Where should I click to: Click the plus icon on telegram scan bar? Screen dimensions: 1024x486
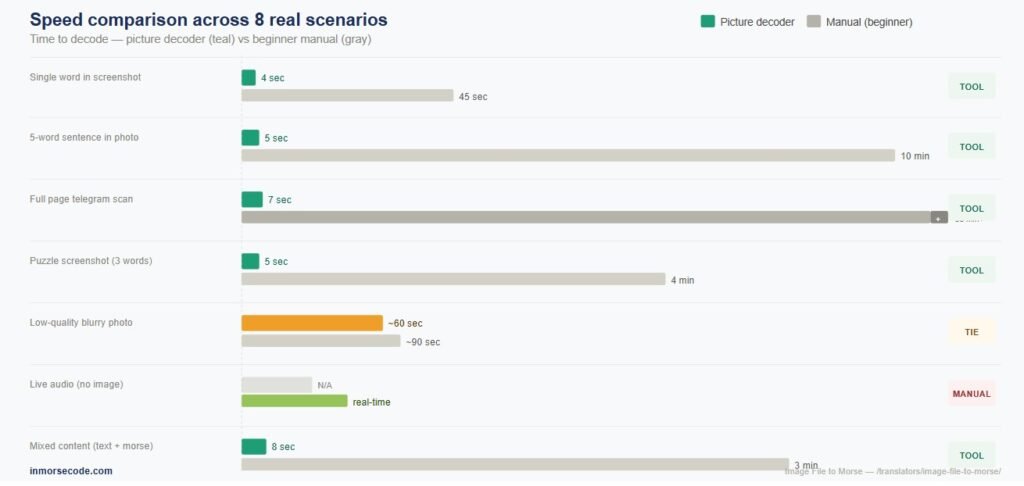(x=938, y=217)
